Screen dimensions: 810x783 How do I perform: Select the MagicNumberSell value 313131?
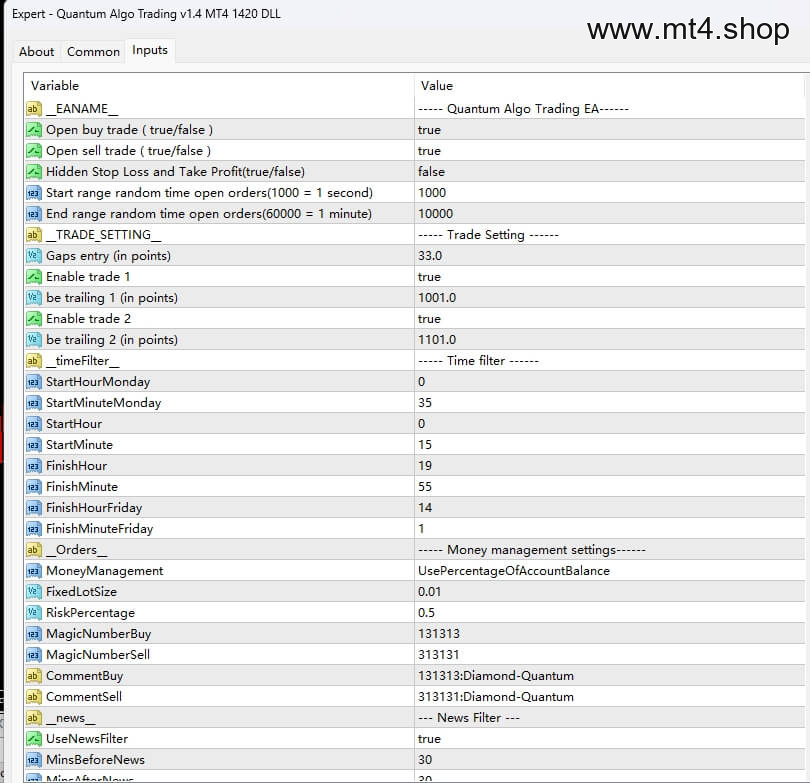point(439,655)
